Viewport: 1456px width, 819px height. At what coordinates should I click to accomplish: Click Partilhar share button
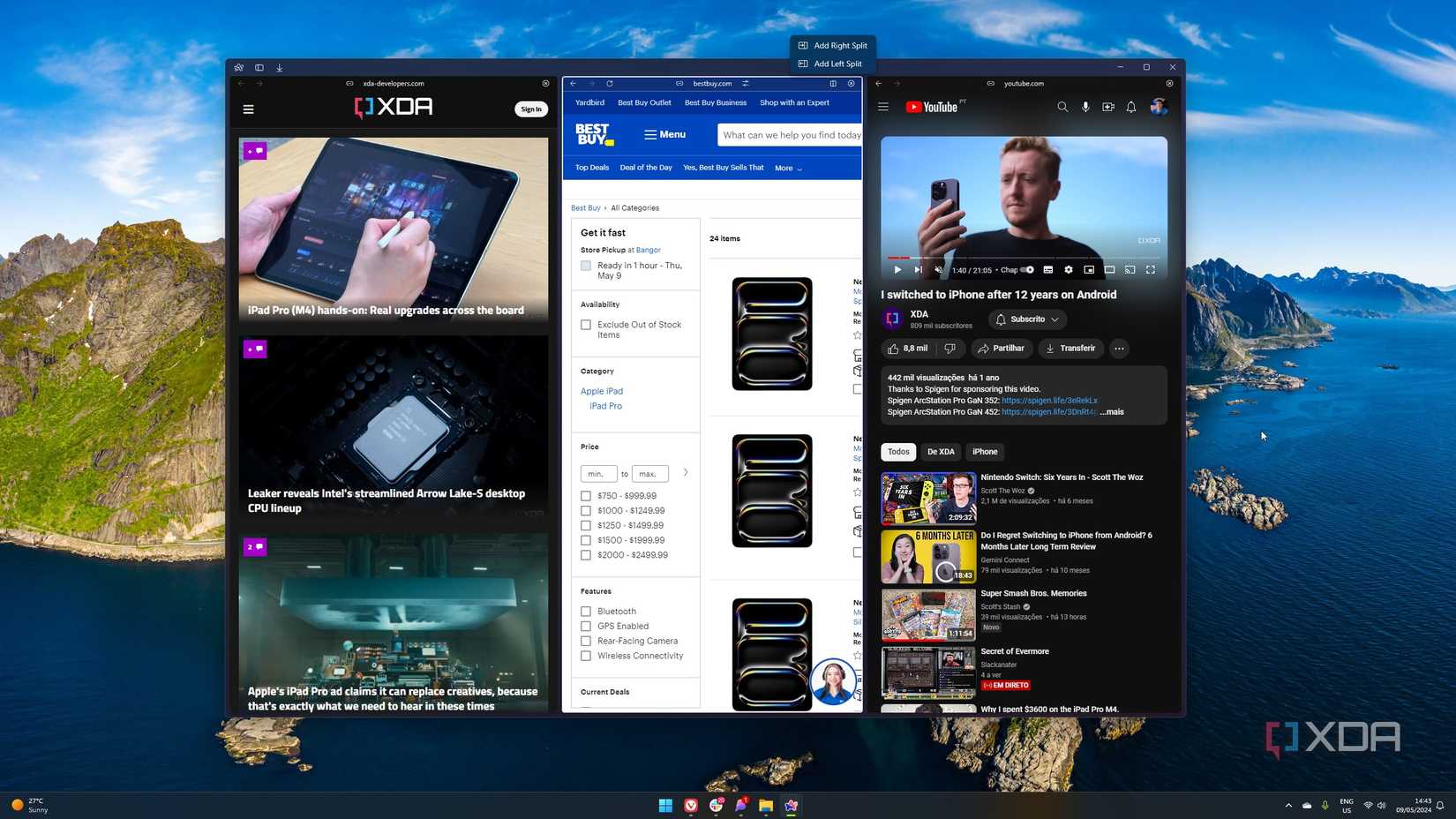coord(1001,349)
